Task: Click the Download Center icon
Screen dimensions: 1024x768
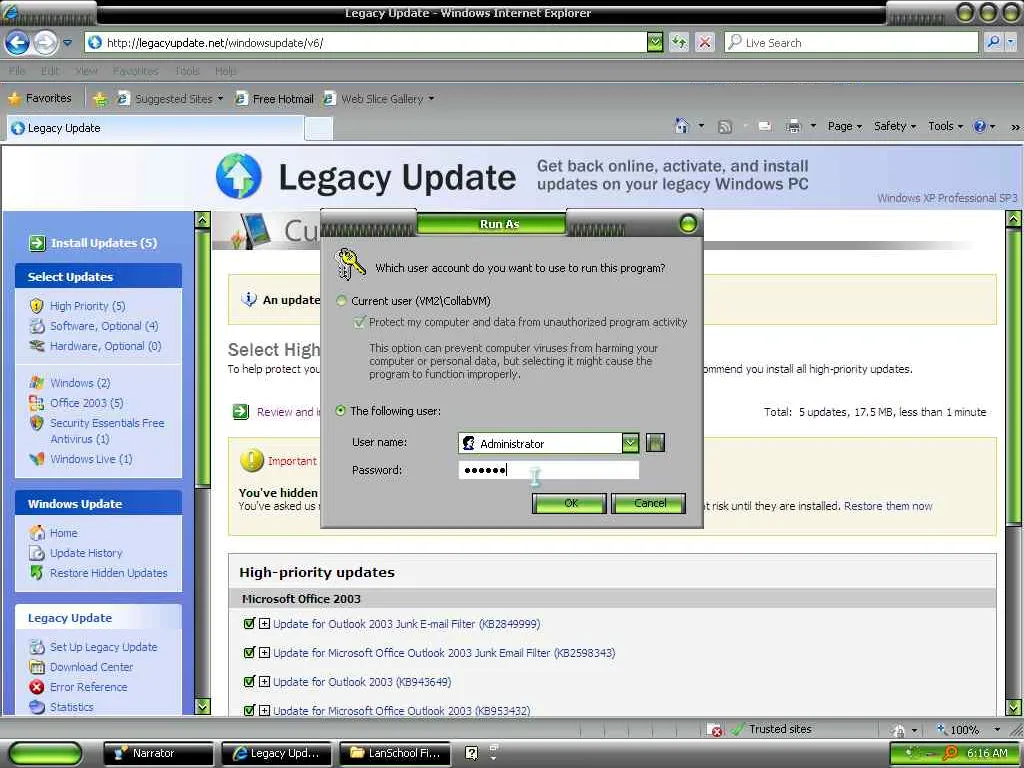Action: coord(37,667)
